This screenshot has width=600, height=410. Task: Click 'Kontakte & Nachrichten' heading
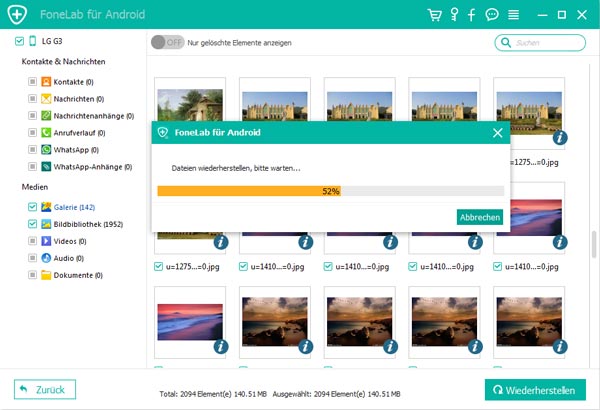[64, 61]
